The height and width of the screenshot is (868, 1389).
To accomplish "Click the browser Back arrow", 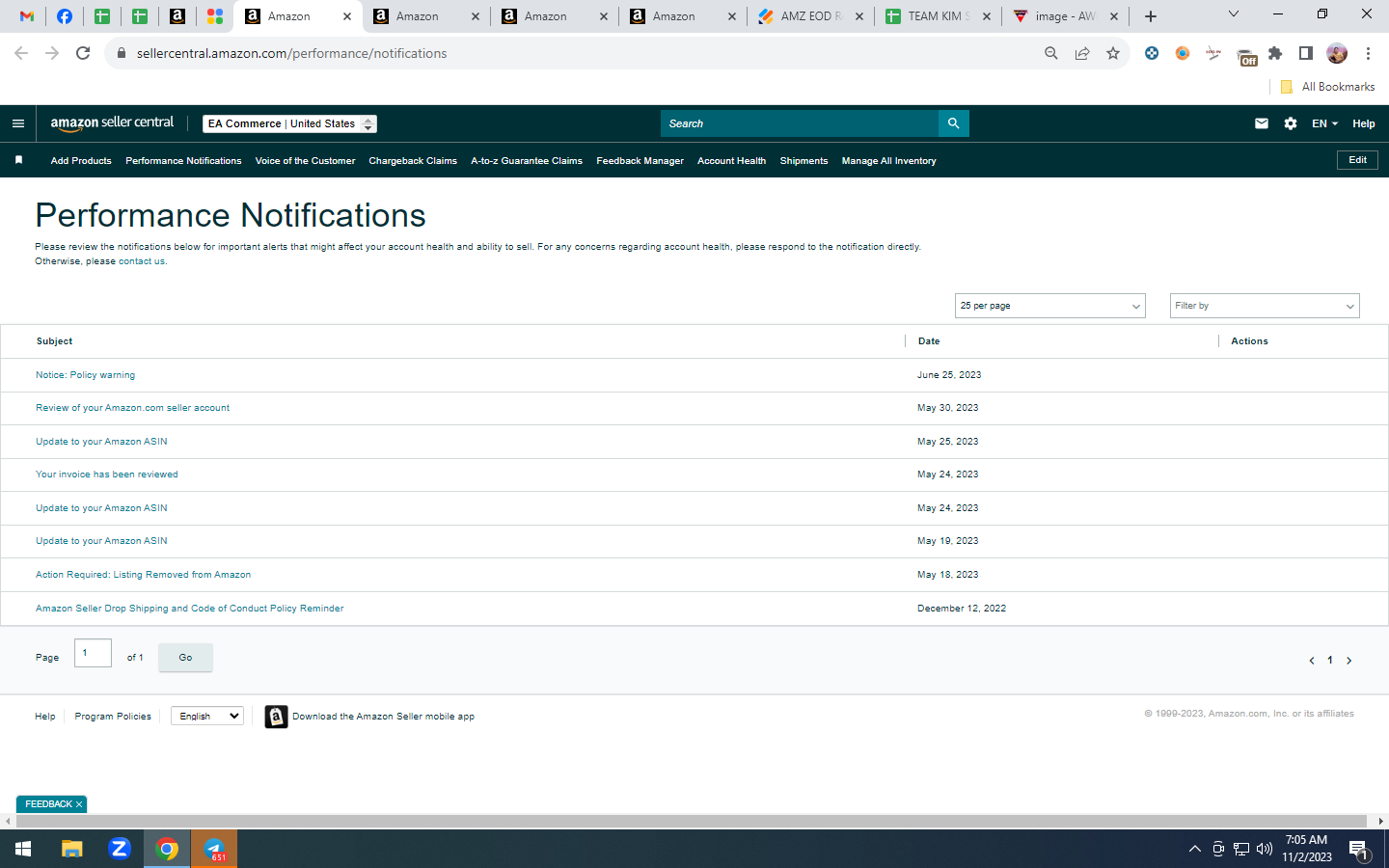I will click(x=21, y=53).
